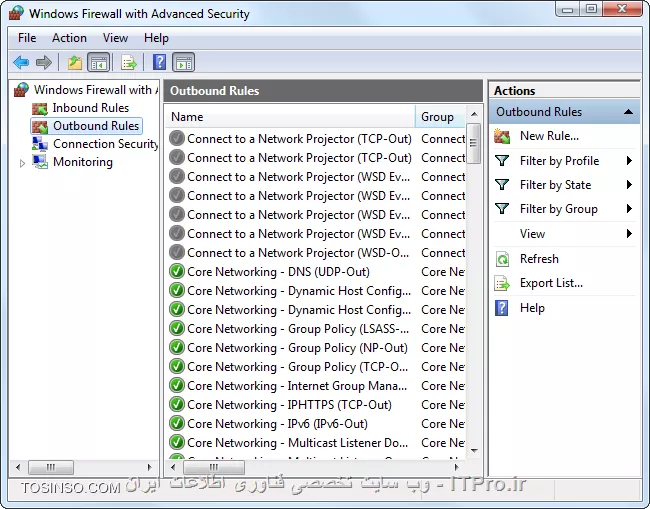The image size is (650, 509).
Task: Open the Help menu in menu bar
Action: tap(156, 38)
